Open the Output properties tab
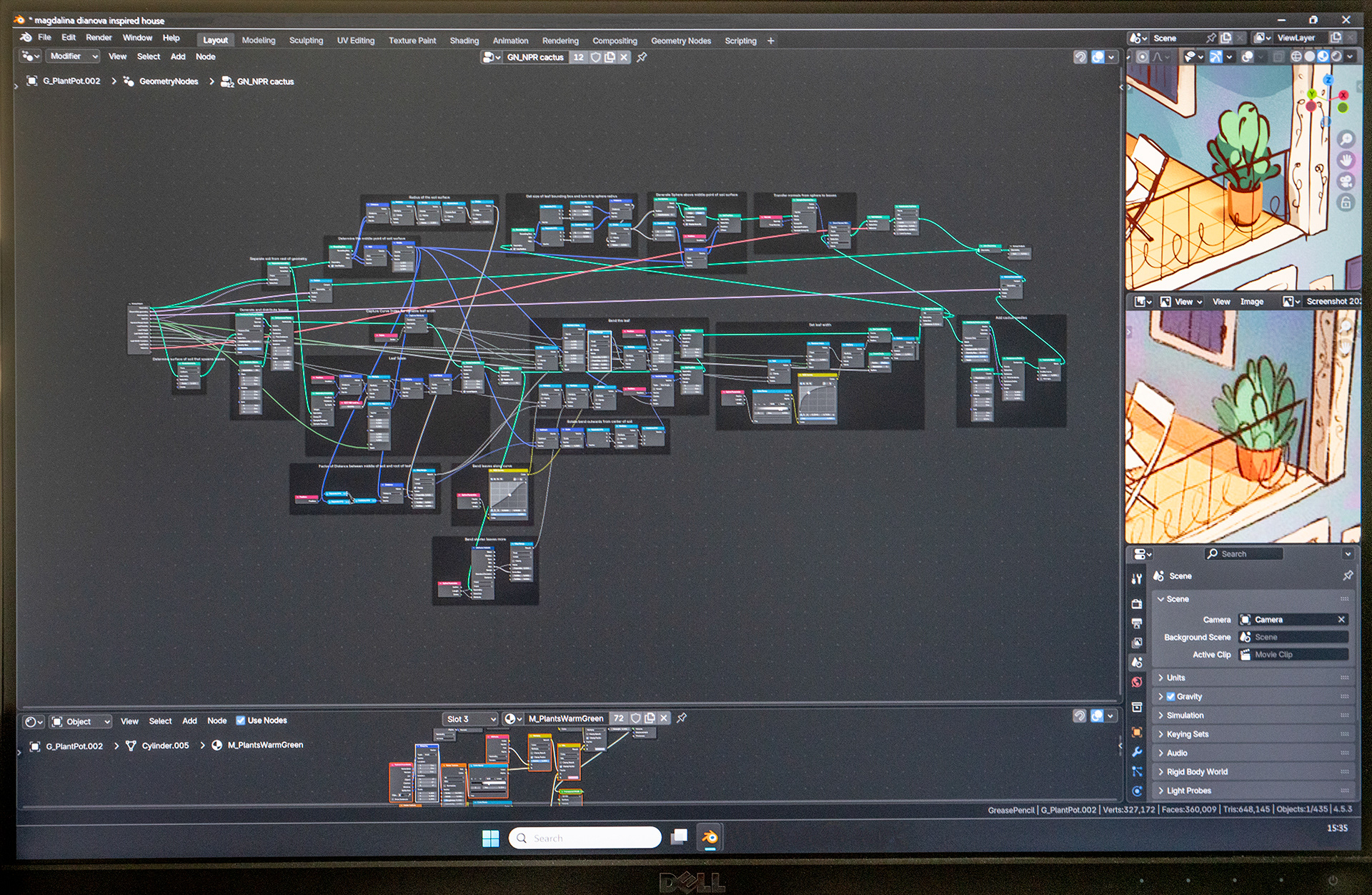Viewport: 1372px width, 895px height. point(1137,623)
